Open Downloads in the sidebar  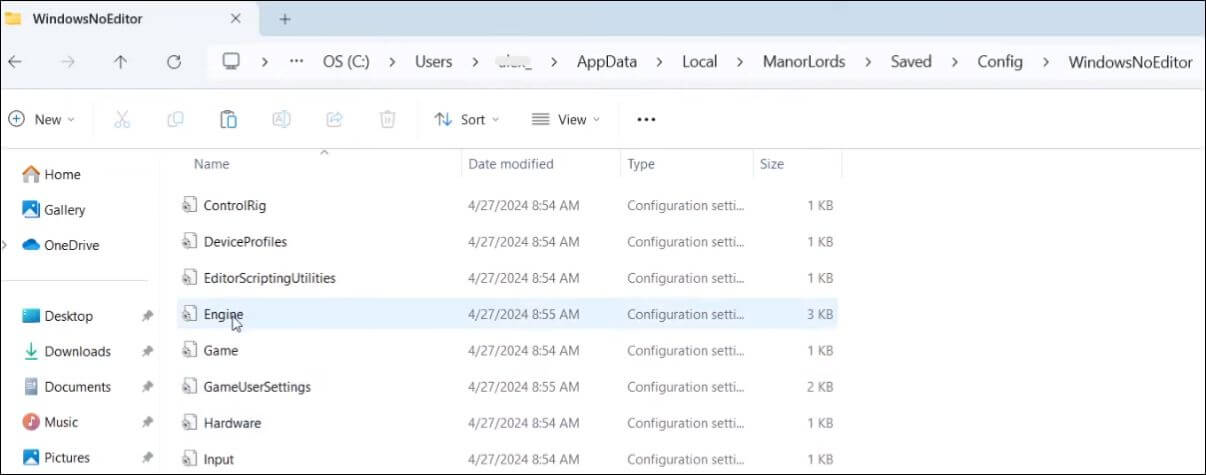point(77,351)
